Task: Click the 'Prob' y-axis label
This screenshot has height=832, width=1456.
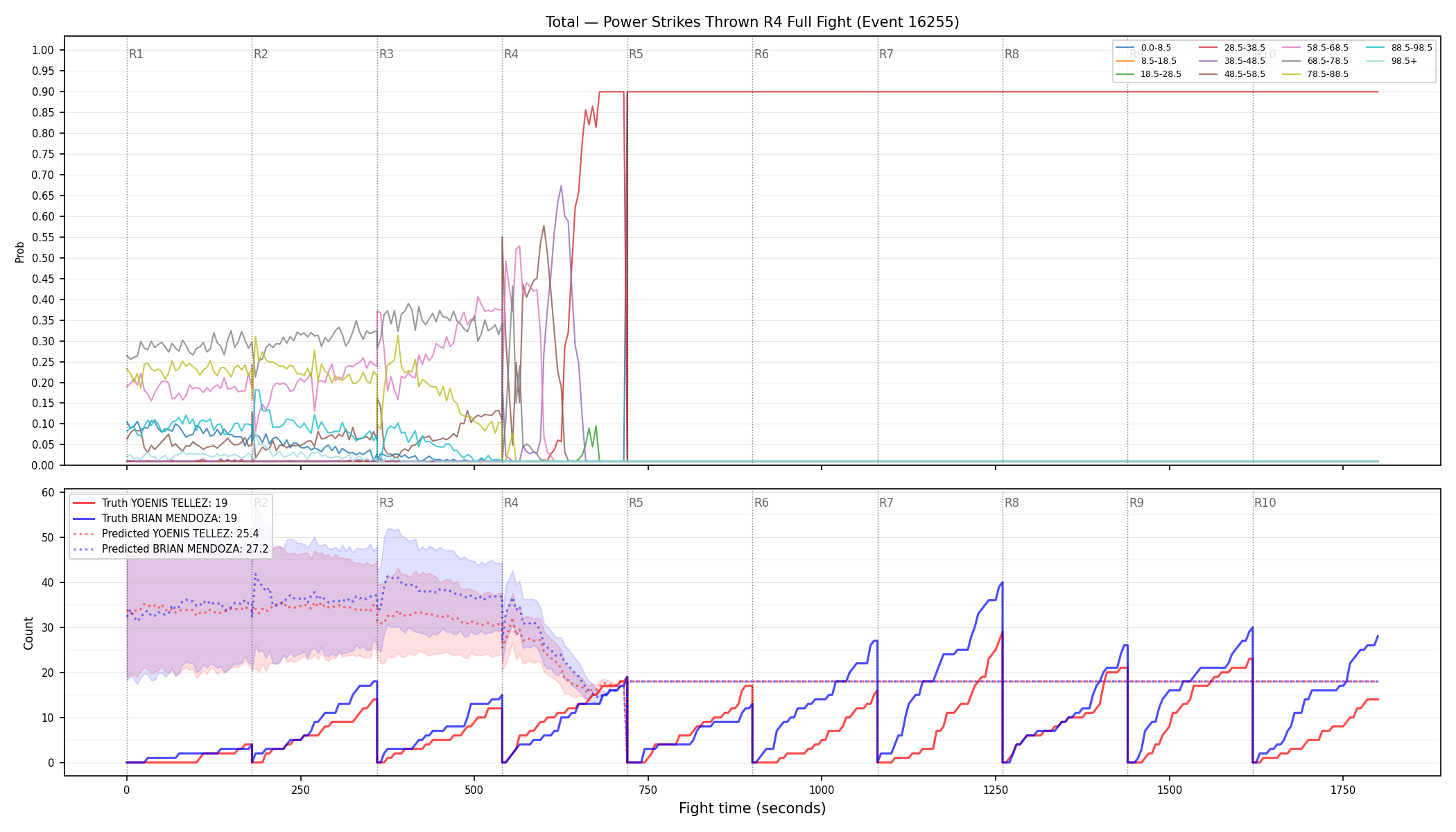Action: point(20,252)
